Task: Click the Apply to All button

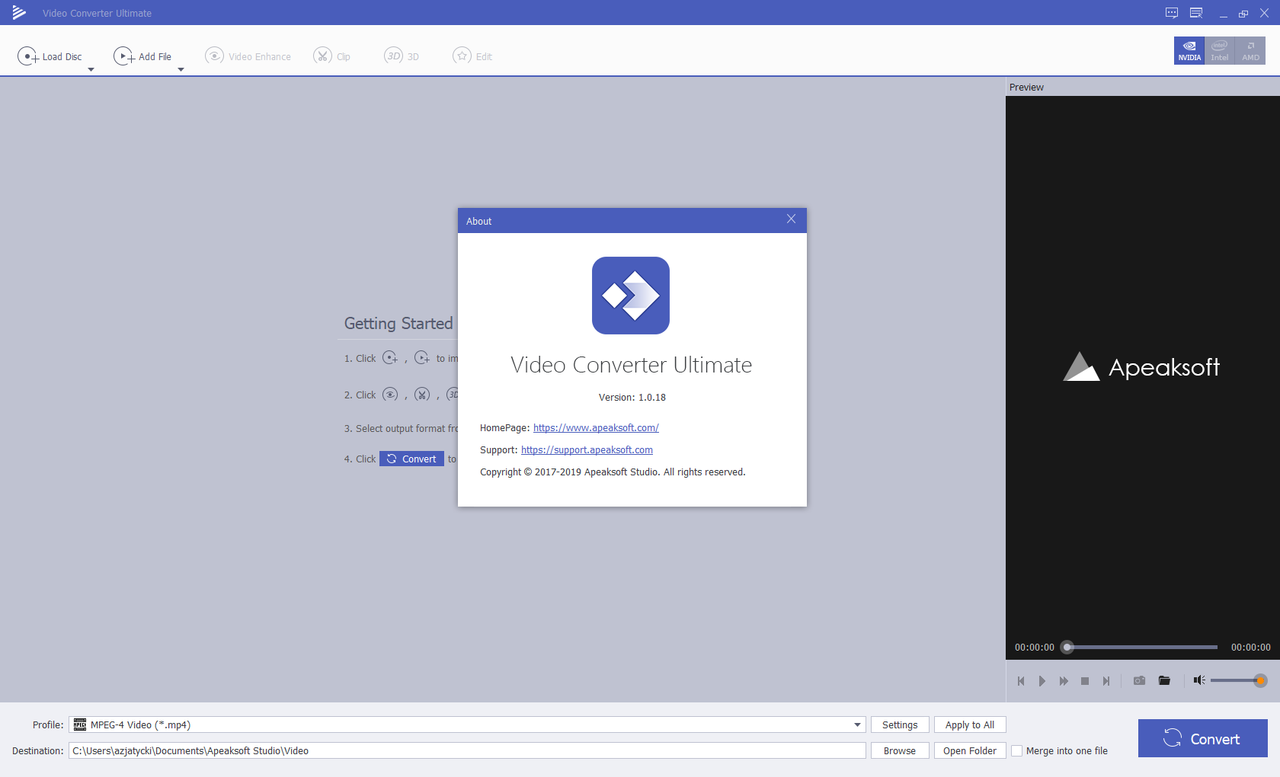Action: [x=970, y=725]
